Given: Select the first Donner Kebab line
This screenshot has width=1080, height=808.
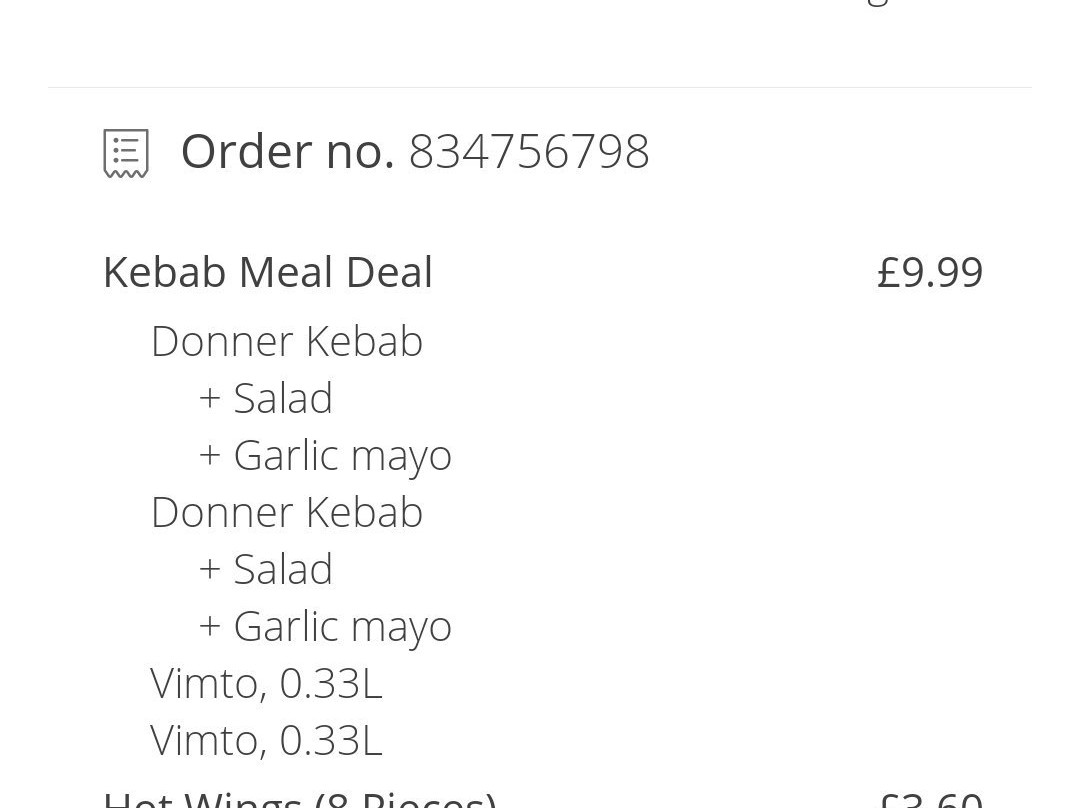Looking at the screenshot, I should (287, 341).
